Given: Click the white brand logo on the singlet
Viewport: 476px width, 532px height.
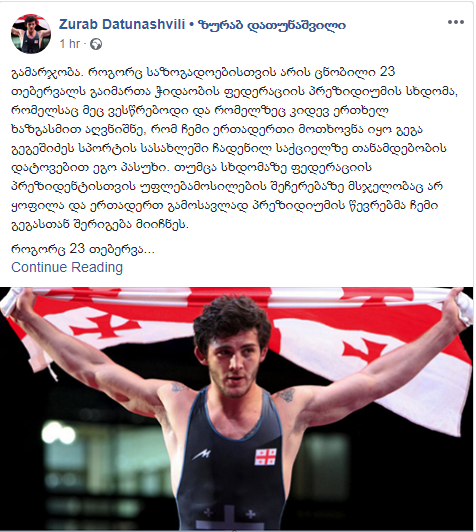Looking at the screenshot, I should (202, 455).
